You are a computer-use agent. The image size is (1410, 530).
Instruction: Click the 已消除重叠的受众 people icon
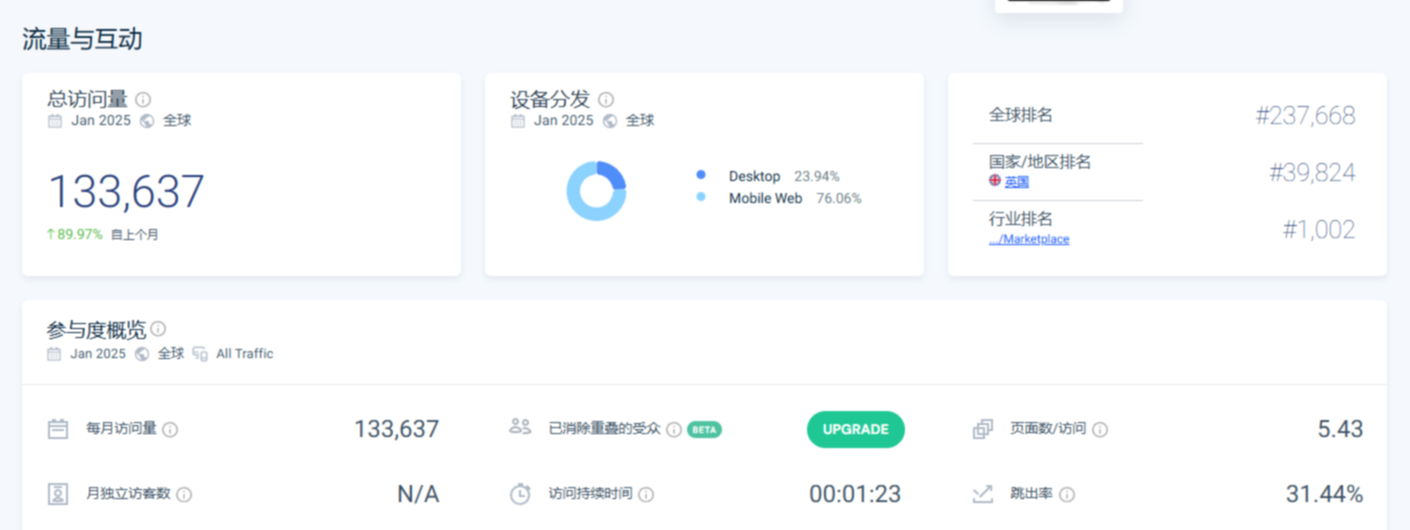pyautogui.click(x=520, y=427)
